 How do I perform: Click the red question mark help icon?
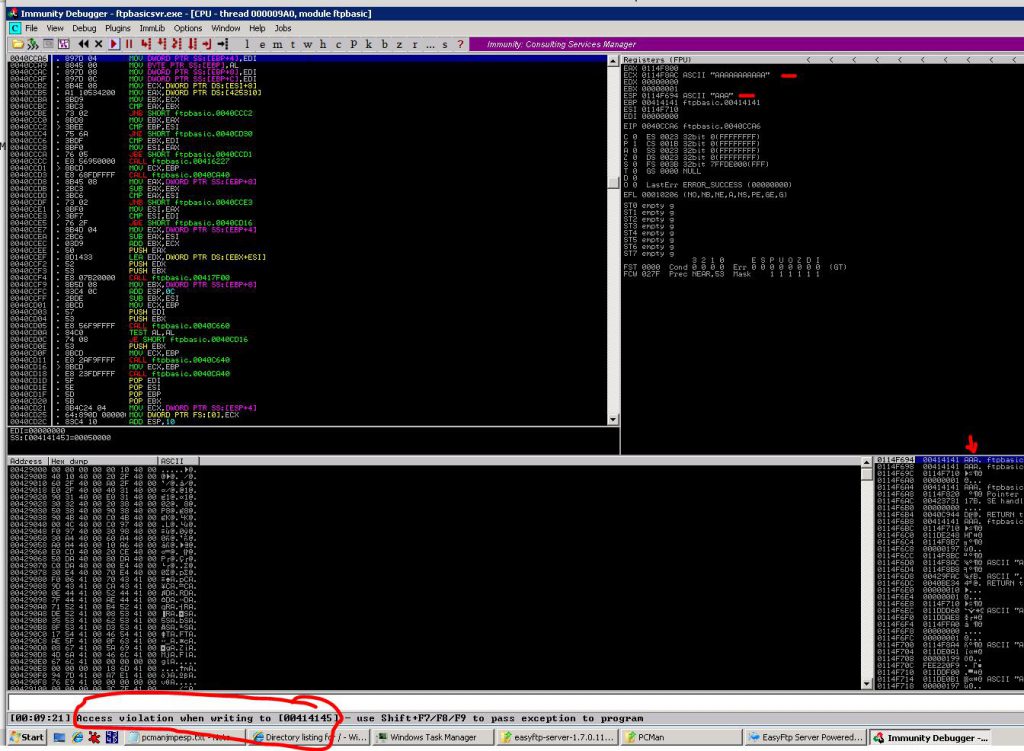pyautogui.click(x=460, y=44)
